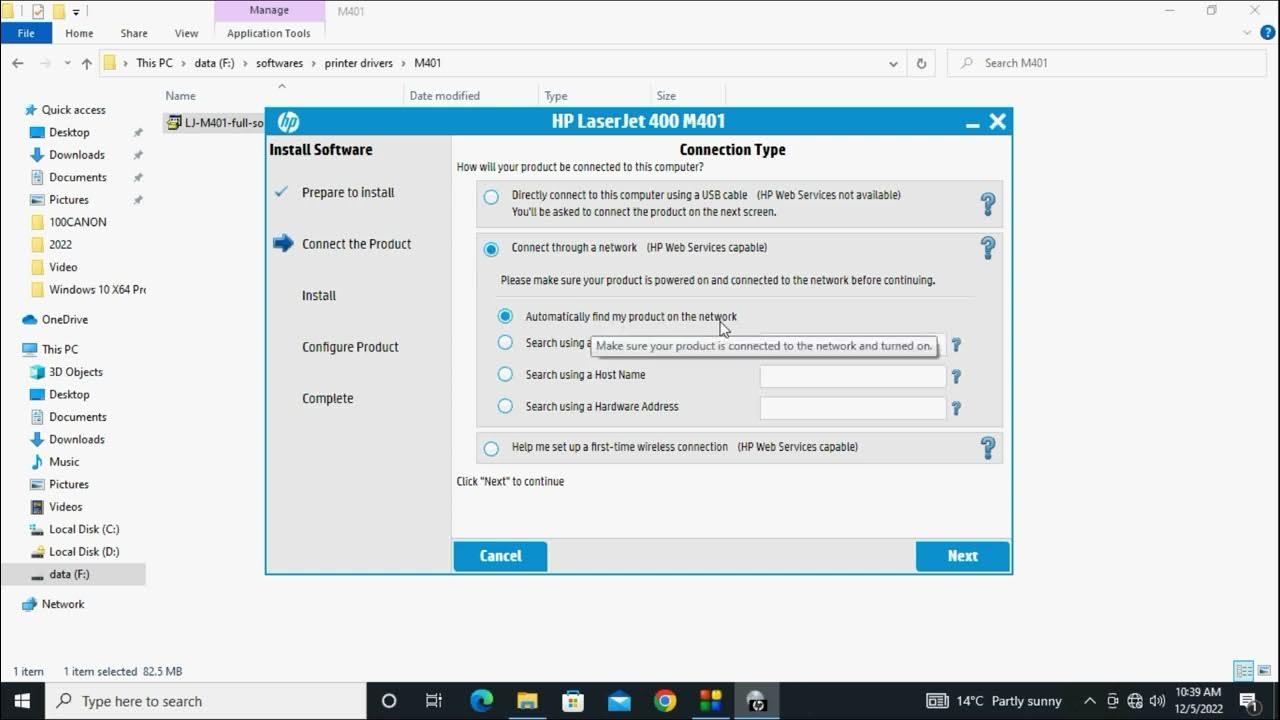Viewport: 1280px width, 720px height.
Task: Open Mail app from taskbar
Action: click(x=619, y=701)
